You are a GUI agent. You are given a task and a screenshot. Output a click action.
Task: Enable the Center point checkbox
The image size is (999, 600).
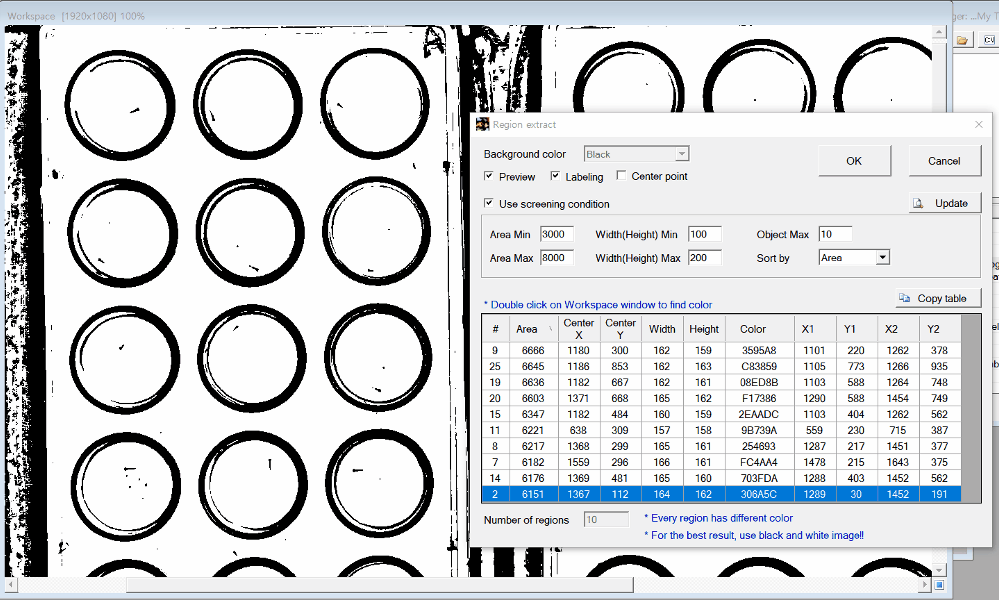tap(622, 177)
